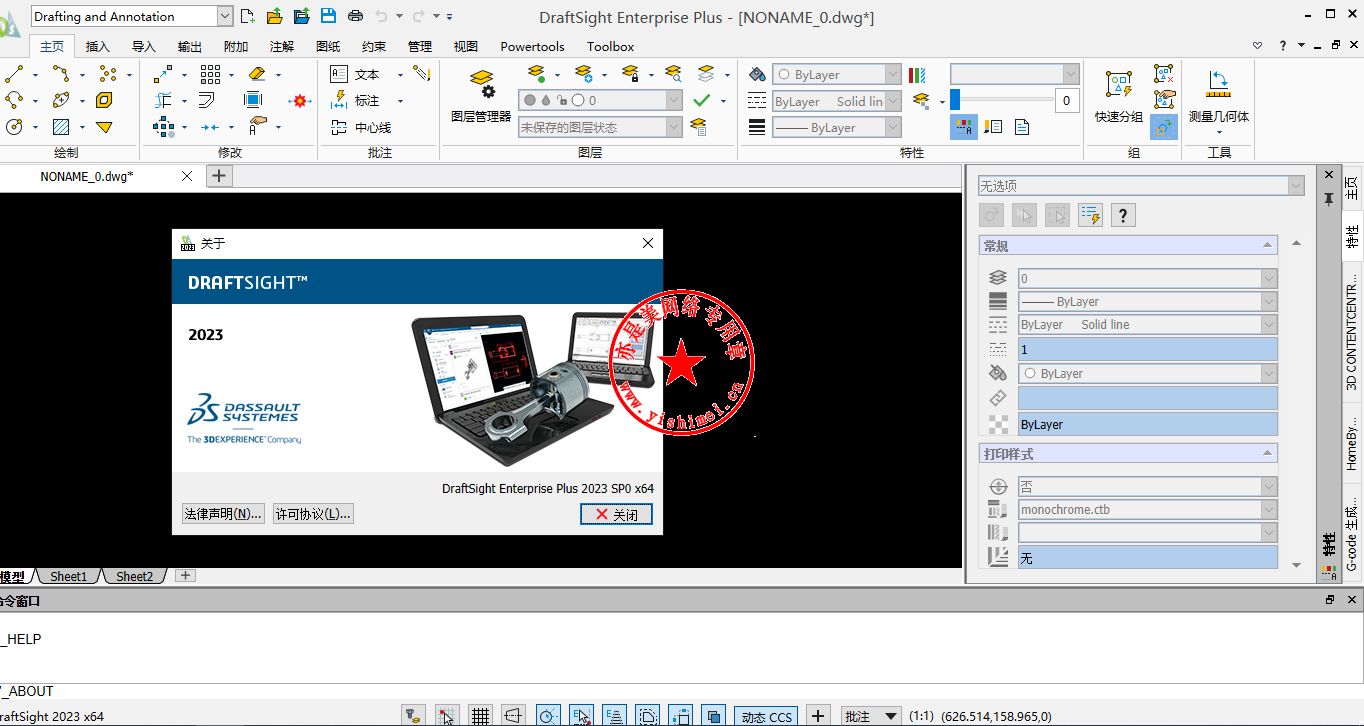Open the 插入 ribbon tab
This screenshot has height=726, width=1364.
(x=98, y=46)
